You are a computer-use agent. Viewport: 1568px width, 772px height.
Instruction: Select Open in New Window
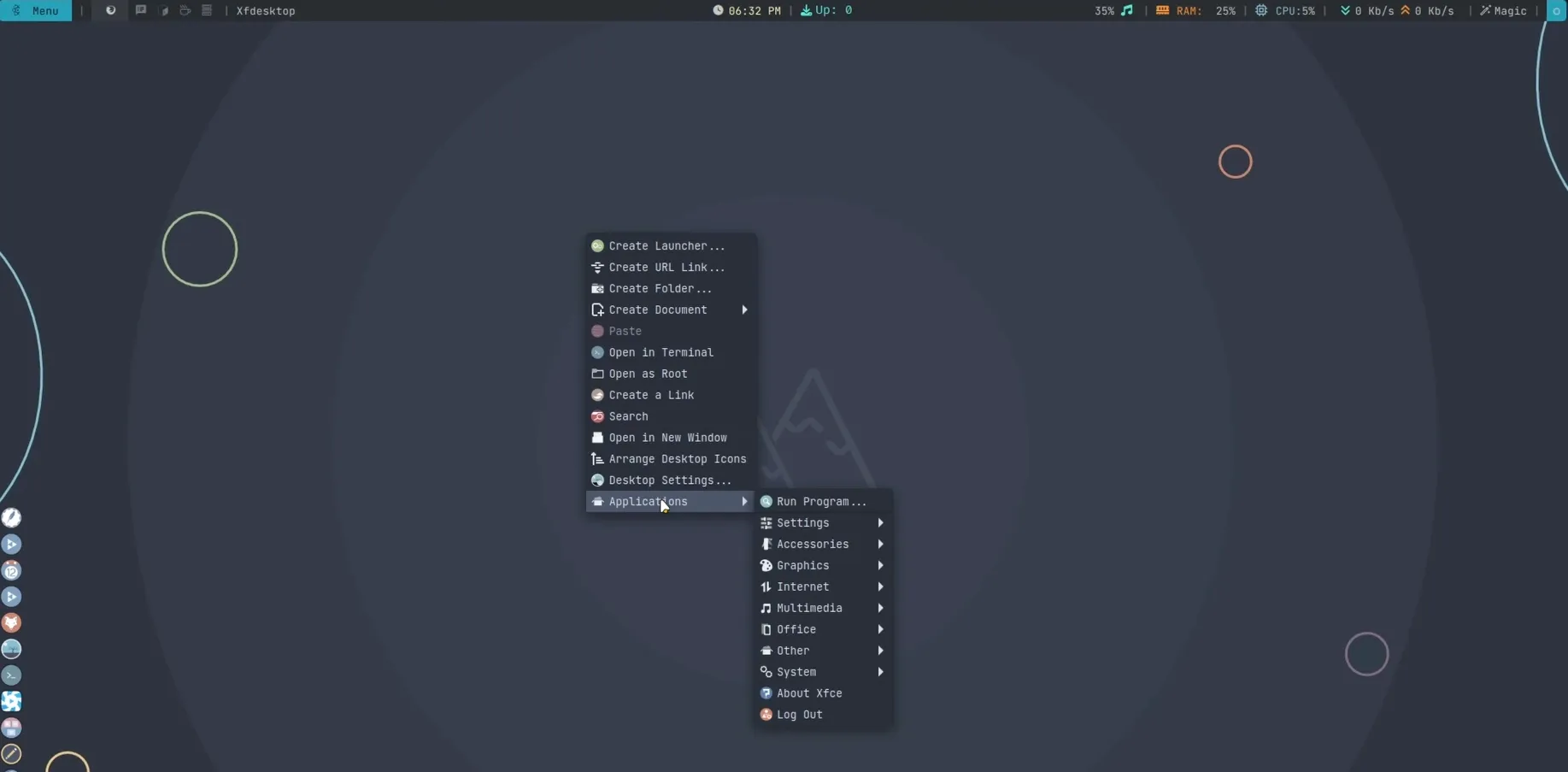point(671,438)
